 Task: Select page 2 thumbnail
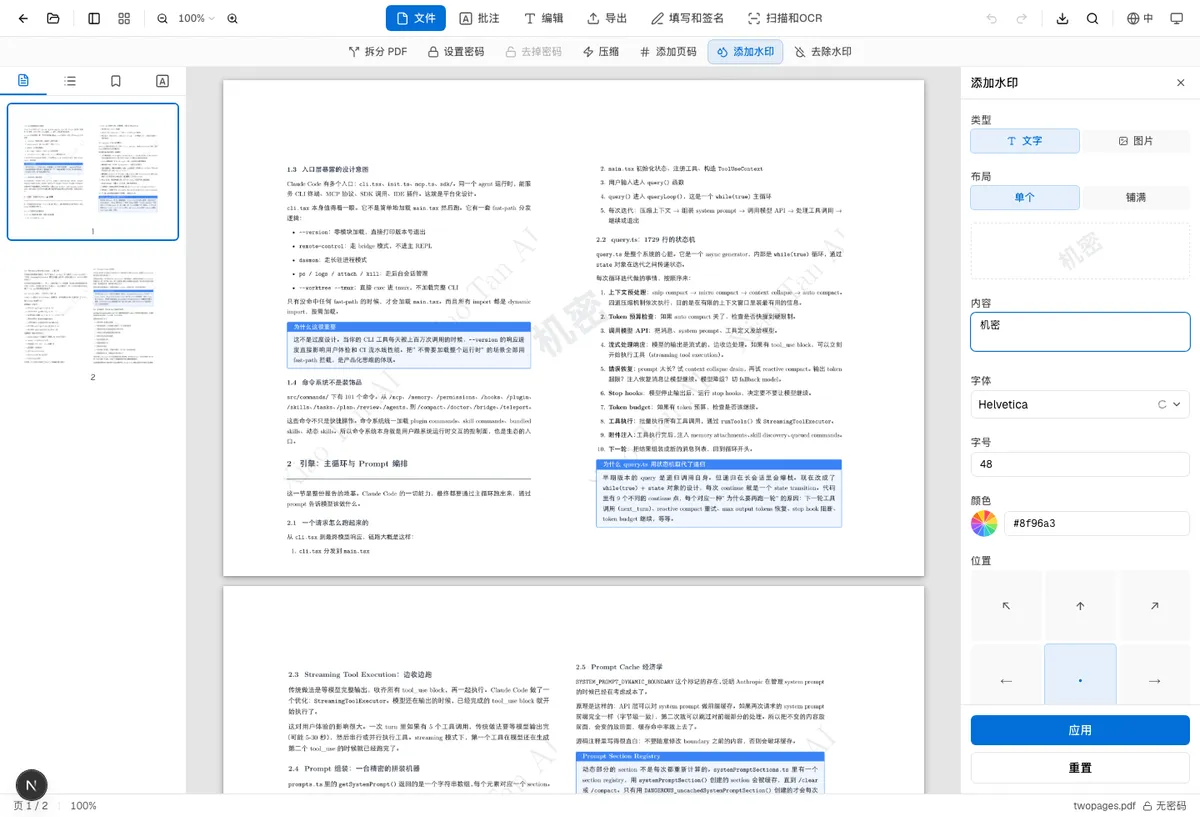(93, 317)
